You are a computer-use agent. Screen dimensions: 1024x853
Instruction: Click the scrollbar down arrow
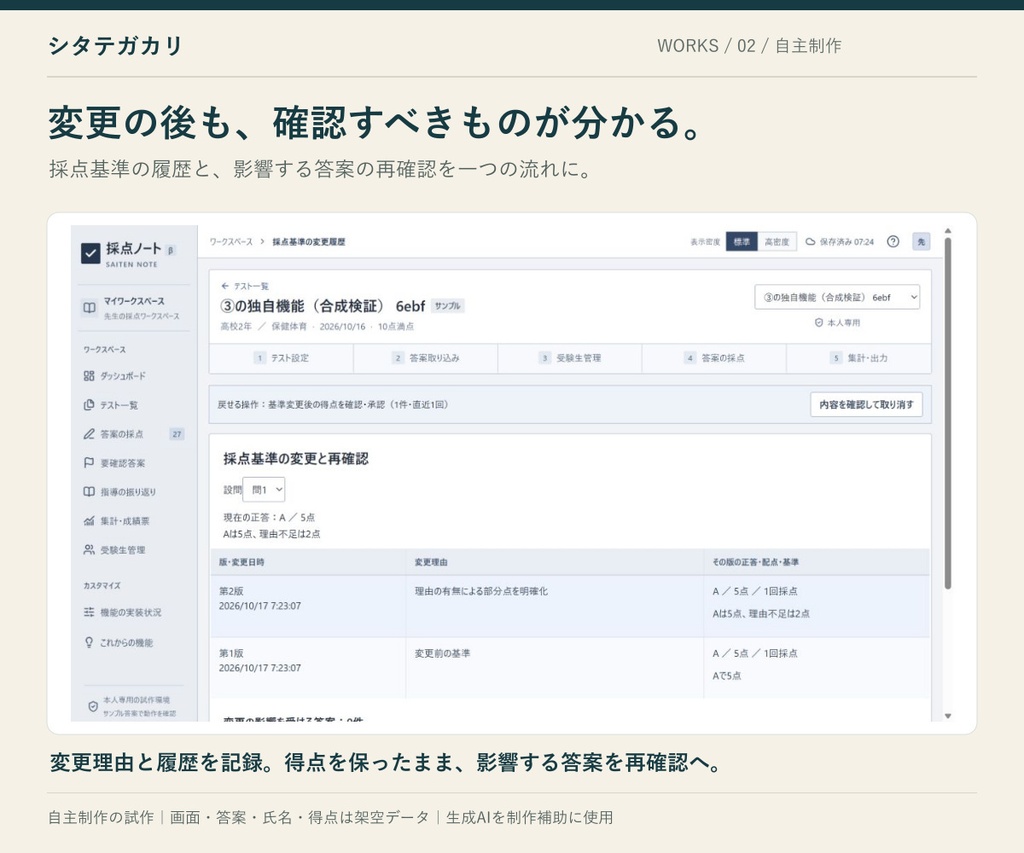pos(948,716)
